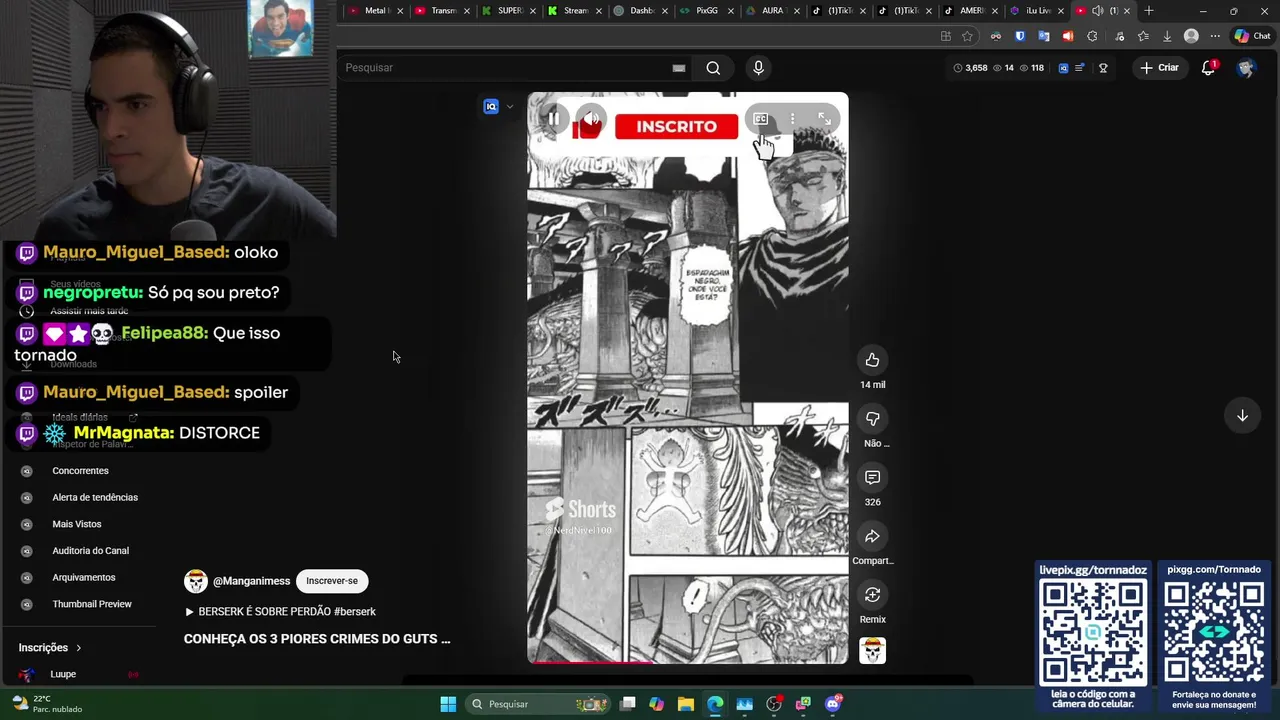
Task: Open Concorrentes in the sidebar
Action: [x=80, y=471]
